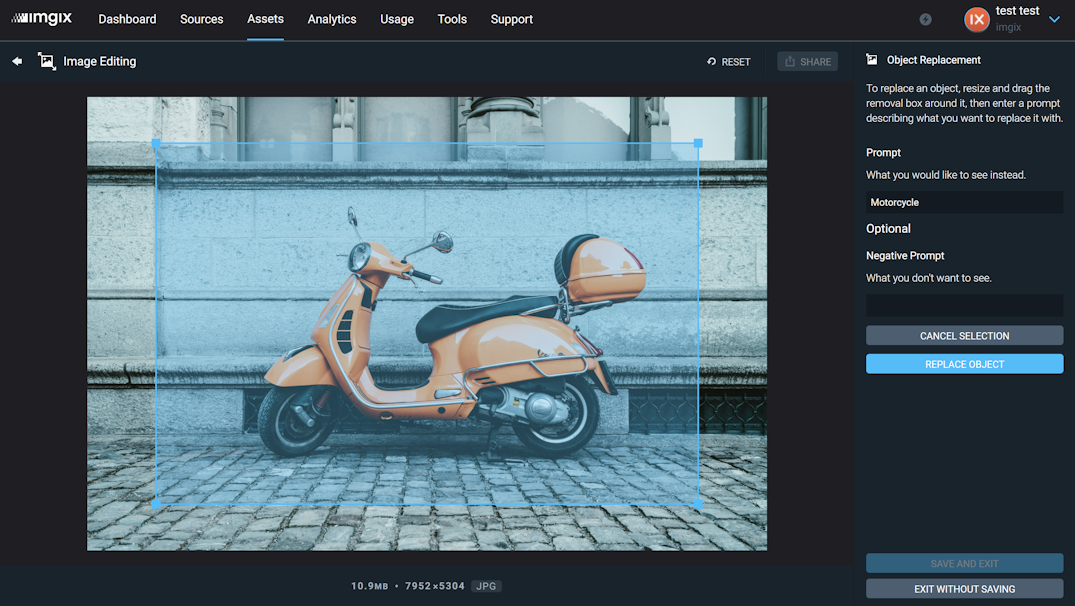Click the Share upload icon
Viewport: 1075px width, 606px height.
791,61
